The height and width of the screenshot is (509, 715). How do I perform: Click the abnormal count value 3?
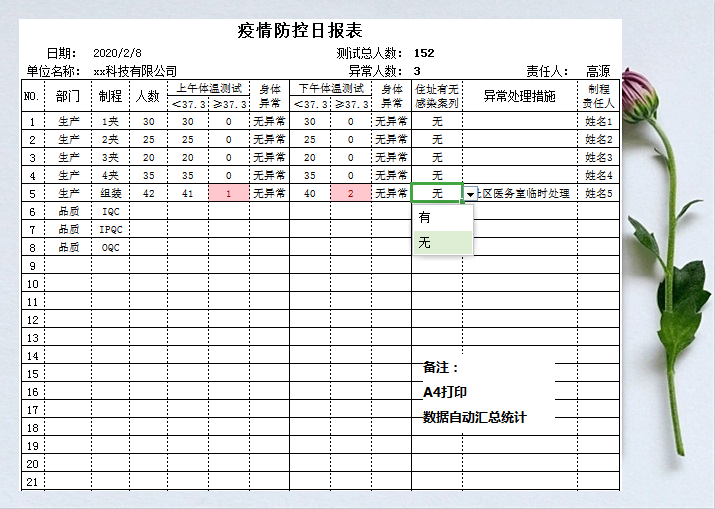point(417,71)
